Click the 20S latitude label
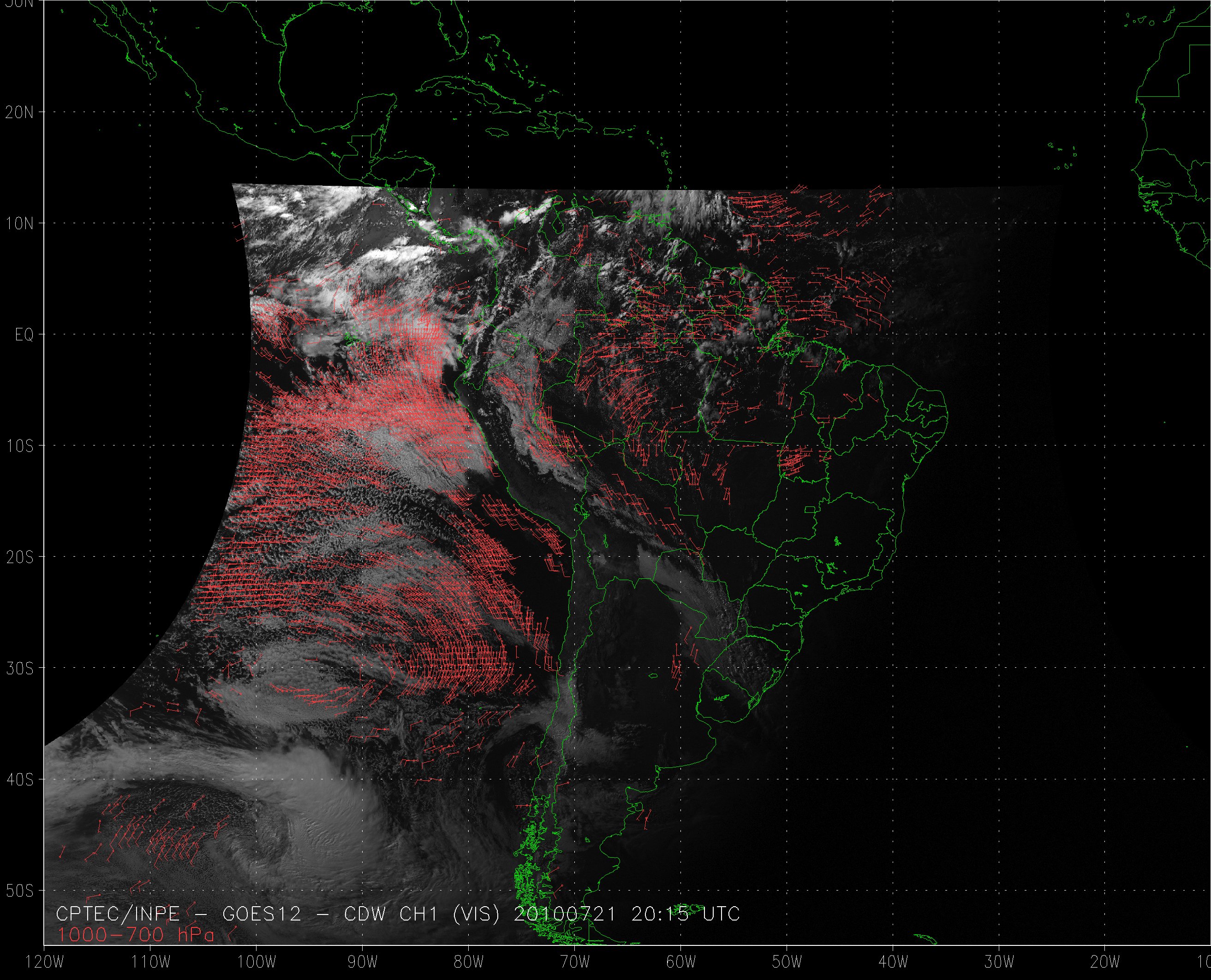Image resolution: width=1211 pixels, height=980 pixels. [19, 558]
